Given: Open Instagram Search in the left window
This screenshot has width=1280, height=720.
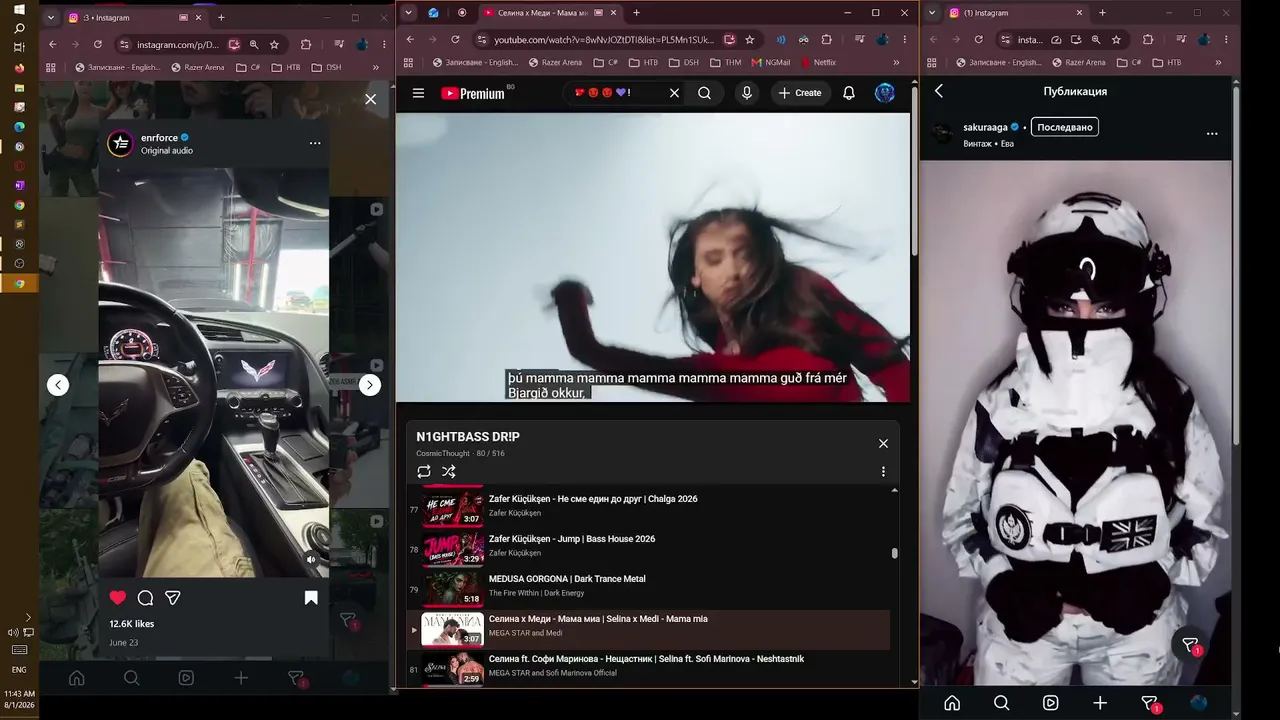Looking at the screenshot, I should 131,678.
